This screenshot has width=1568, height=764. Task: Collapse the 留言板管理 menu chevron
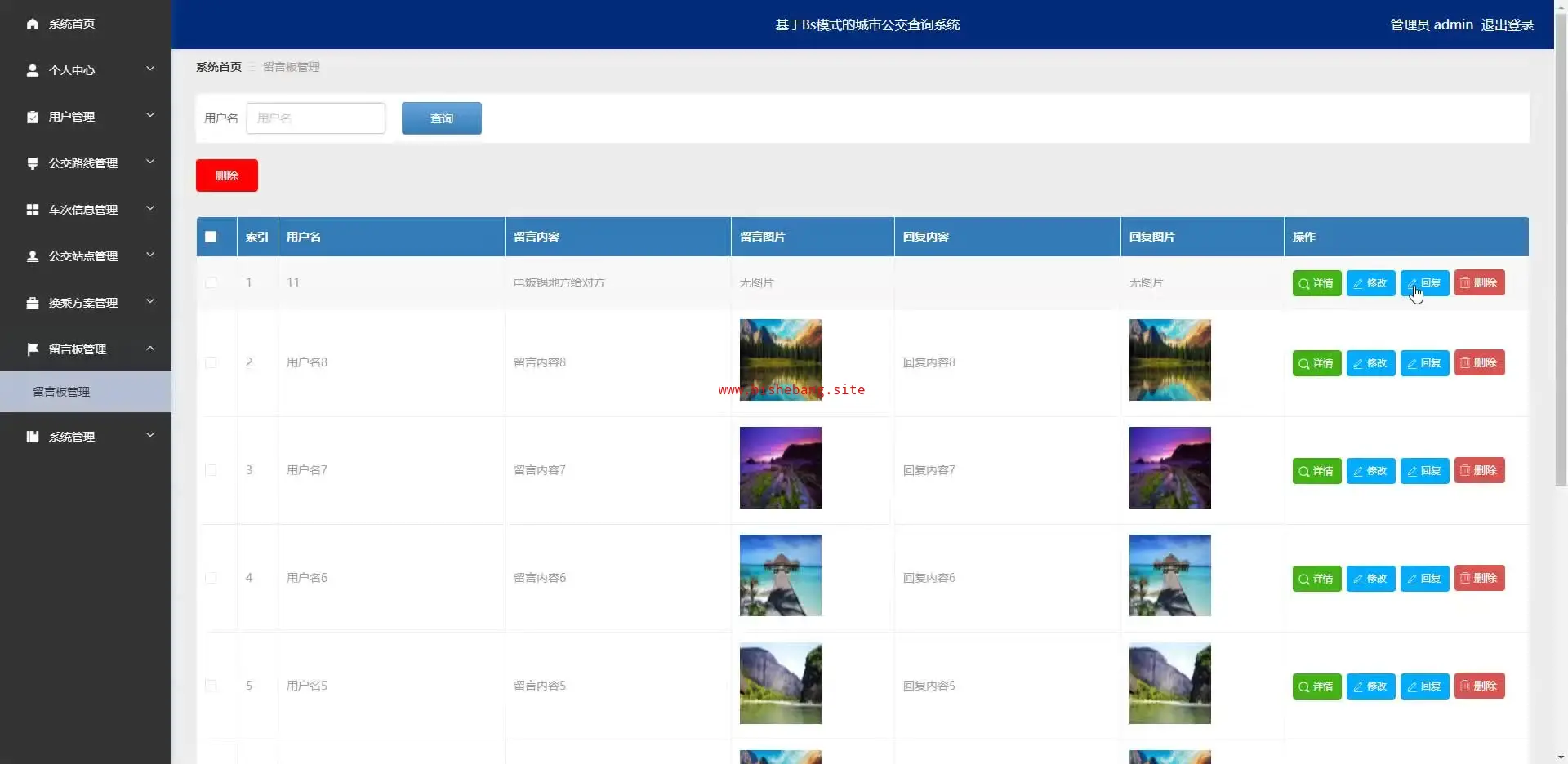pyautogui.click(x=150, y=349)
